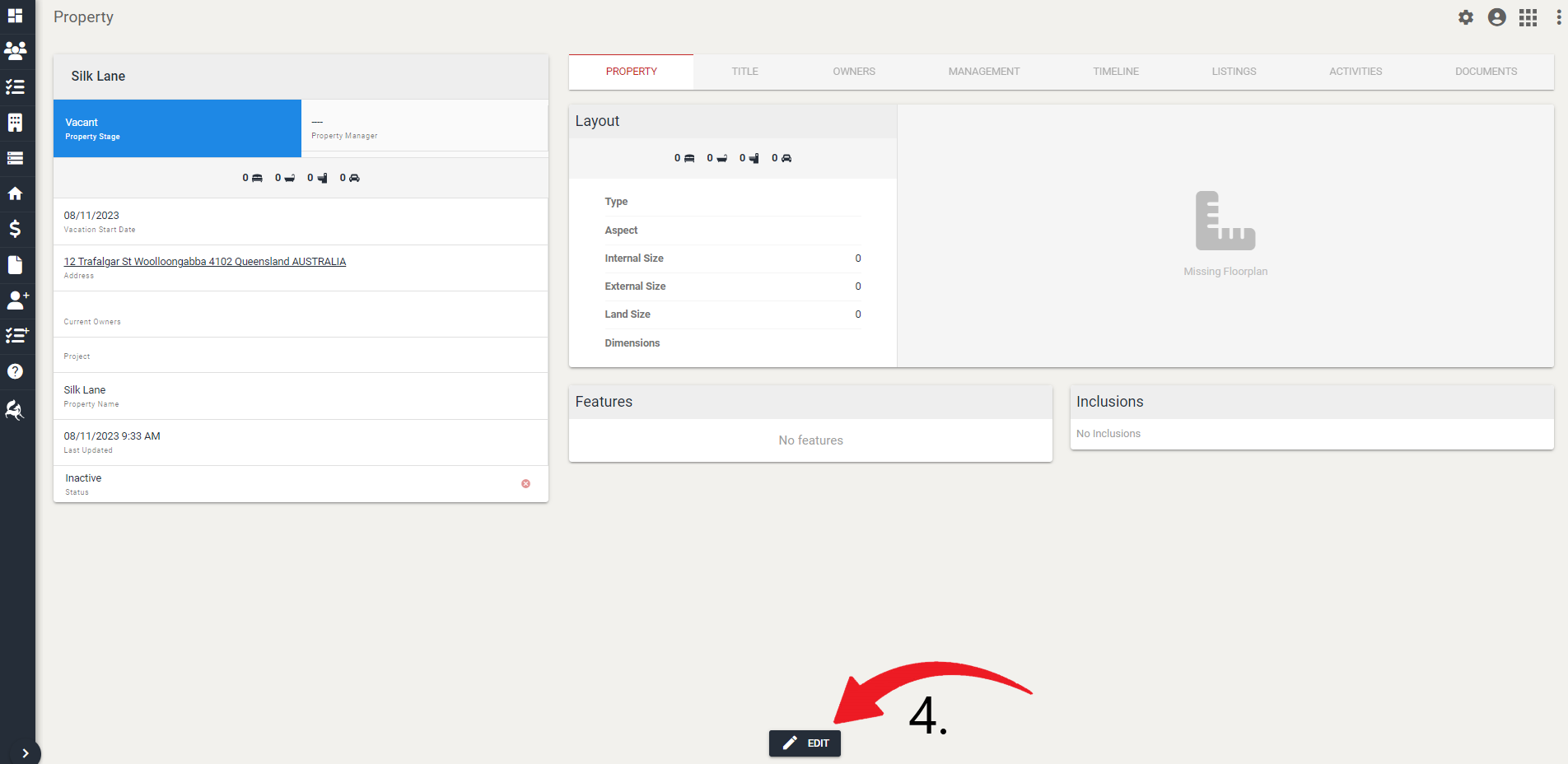
Task: Switch to the OWNERS tab
Action: pyautogui.click(x=854, y=72)
